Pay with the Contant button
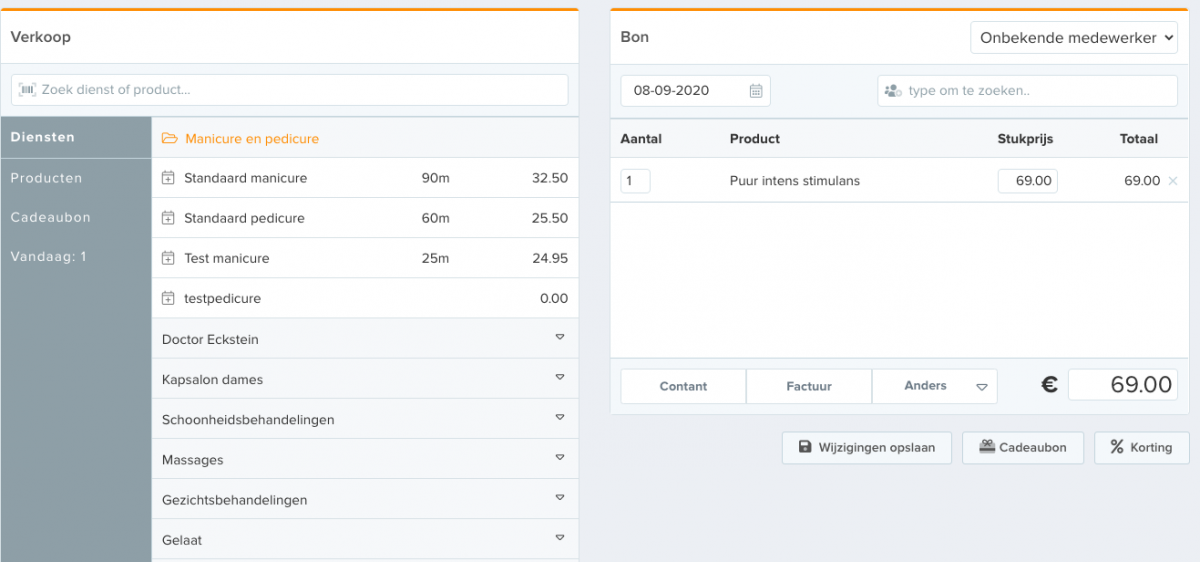 (683, 386)
